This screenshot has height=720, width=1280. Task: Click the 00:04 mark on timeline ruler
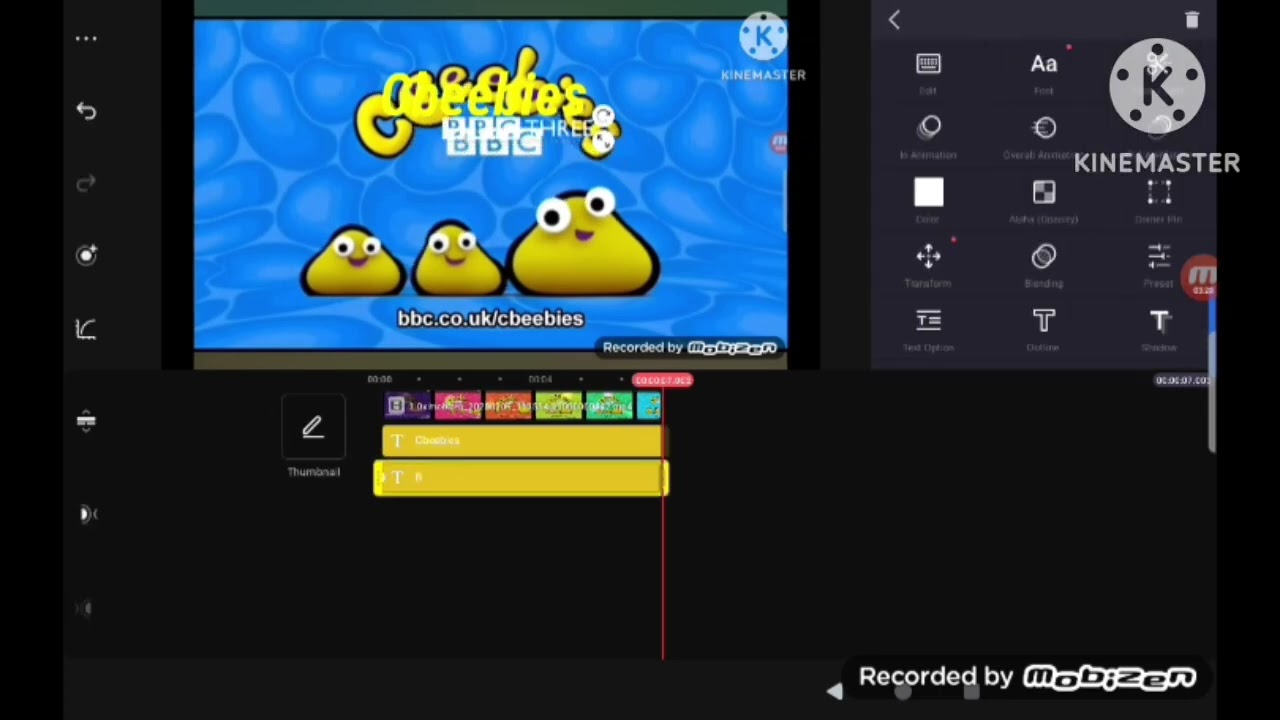[x=540, y=380]
